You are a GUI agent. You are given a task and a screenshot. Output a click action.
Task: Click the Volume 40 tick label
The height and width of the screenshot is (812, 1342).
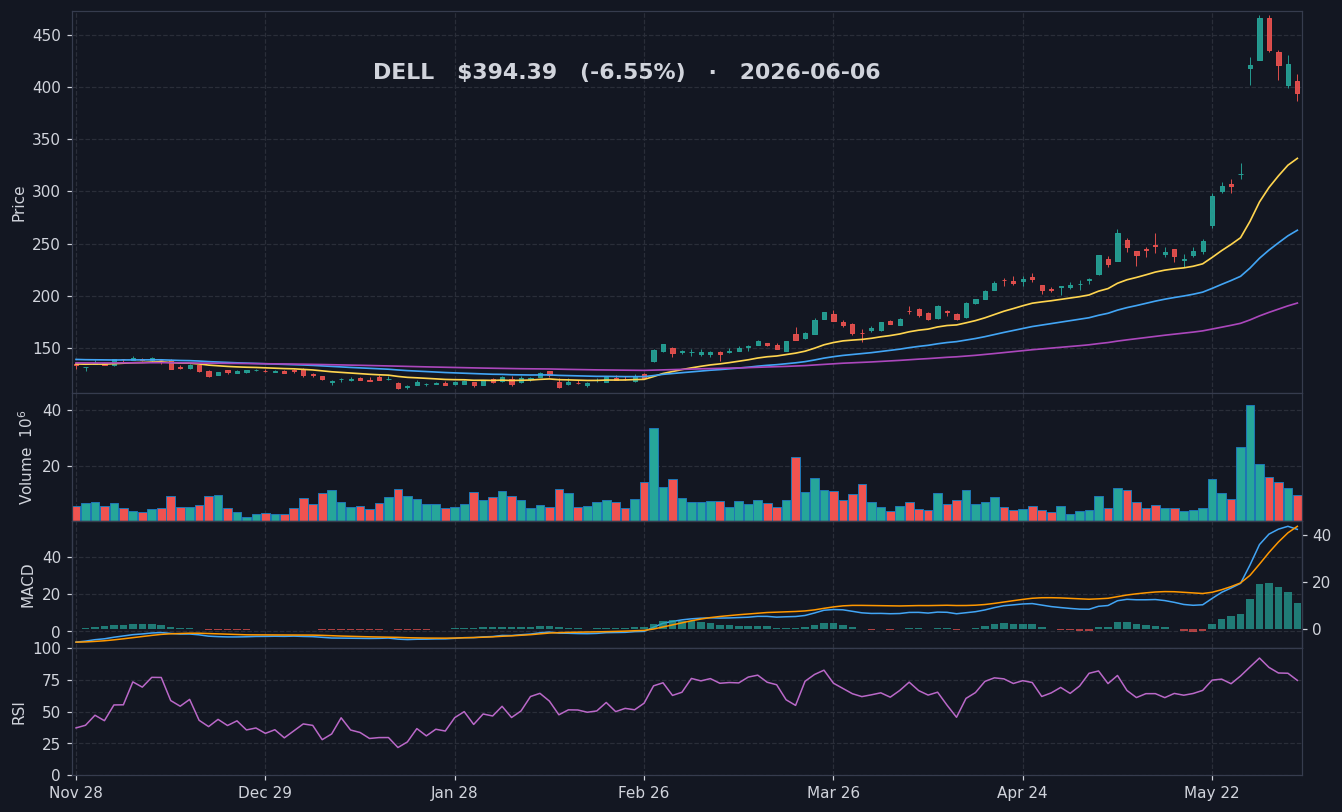52,411
